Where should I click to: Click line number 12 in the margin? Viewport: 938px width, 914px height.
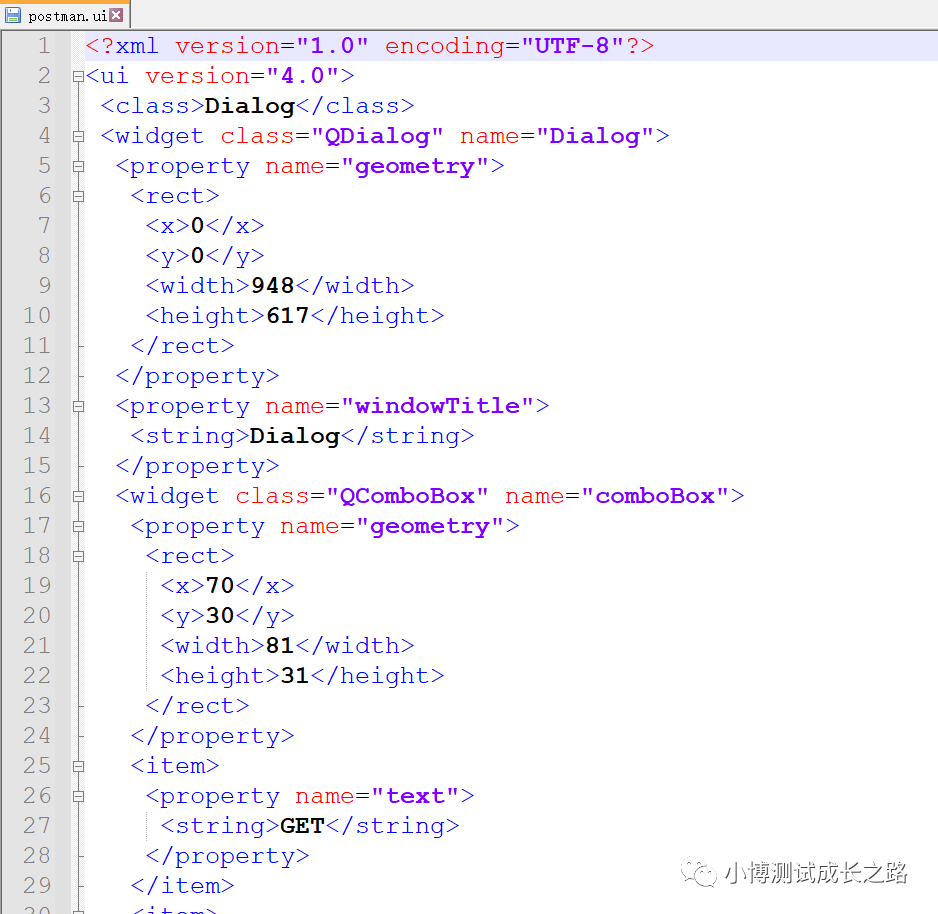pos(37,376)
